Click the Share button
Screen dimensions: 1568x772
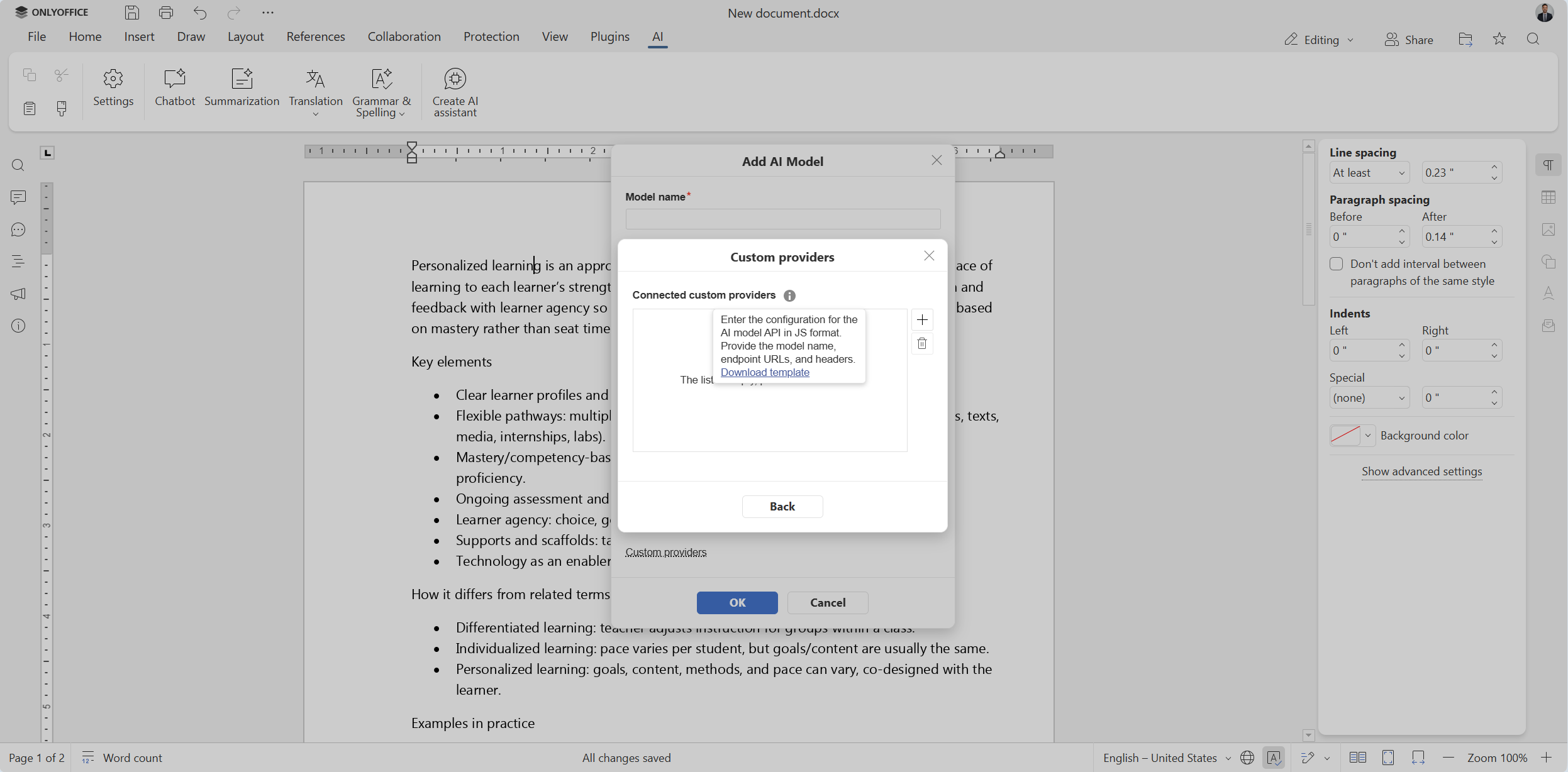click(1409, 40)
